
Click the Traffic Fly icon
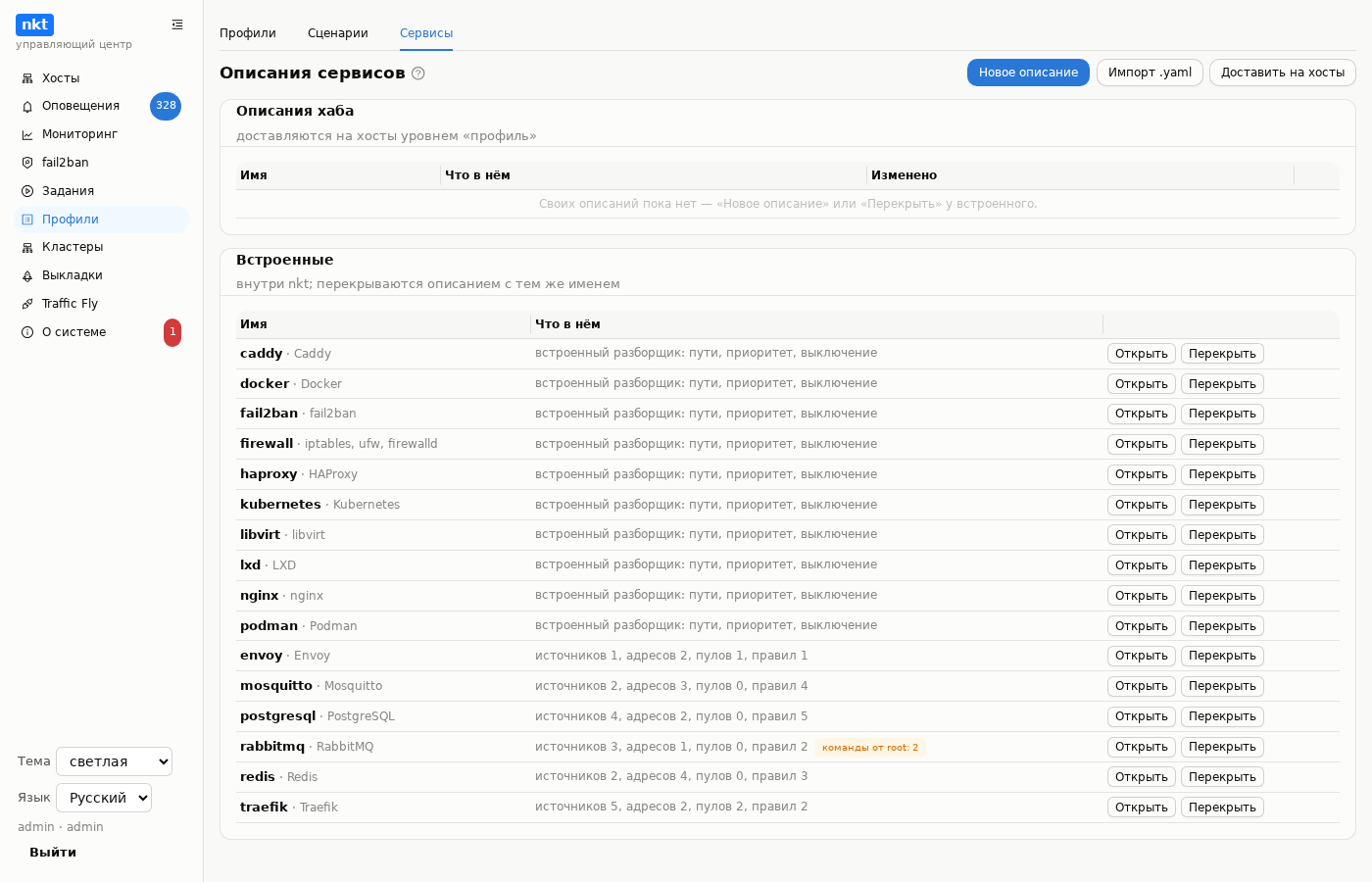click(x=27, y=304)
